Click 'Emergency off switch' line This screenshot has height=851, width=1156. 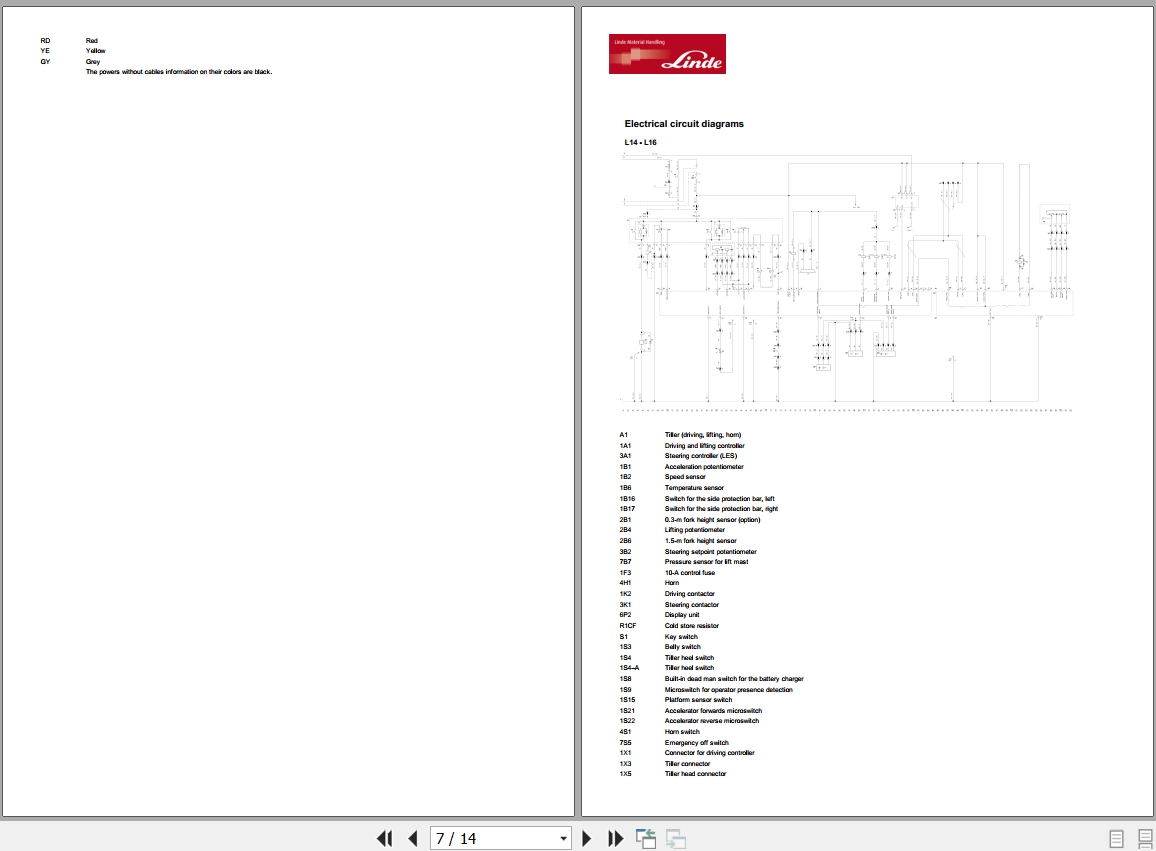click(x=697, y=743)
